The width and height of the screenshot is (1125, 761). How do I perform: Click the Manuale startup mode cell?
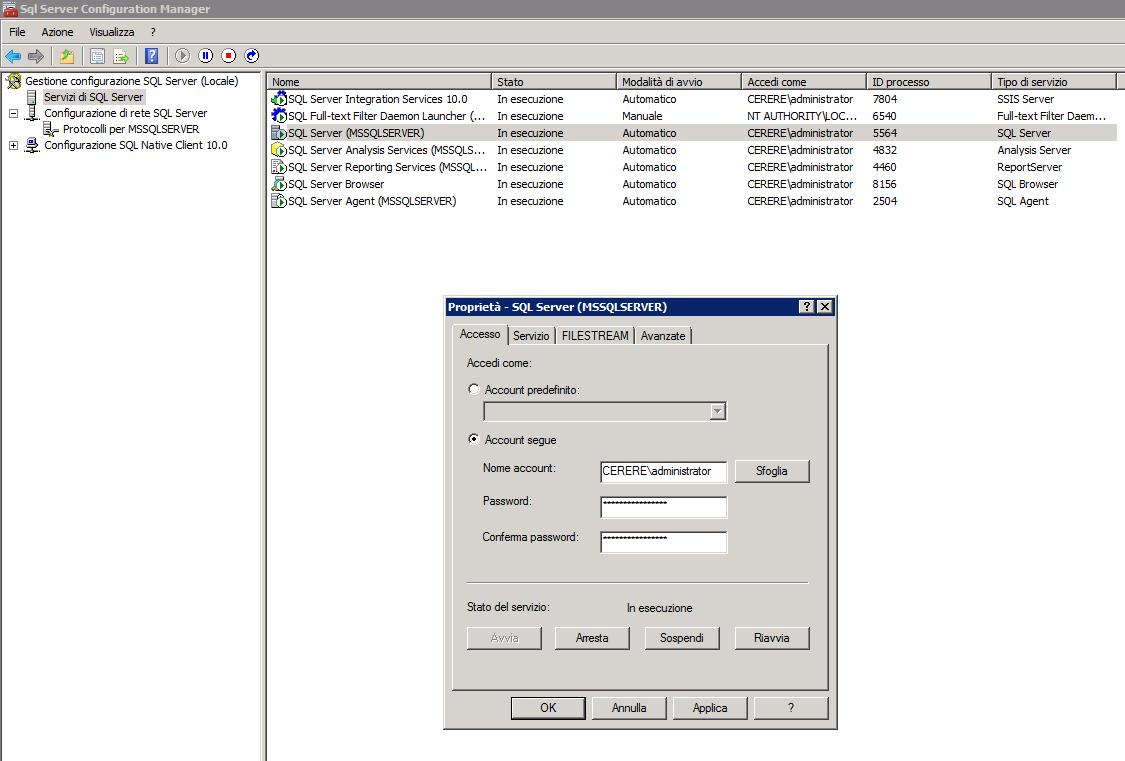coord(642,115)
